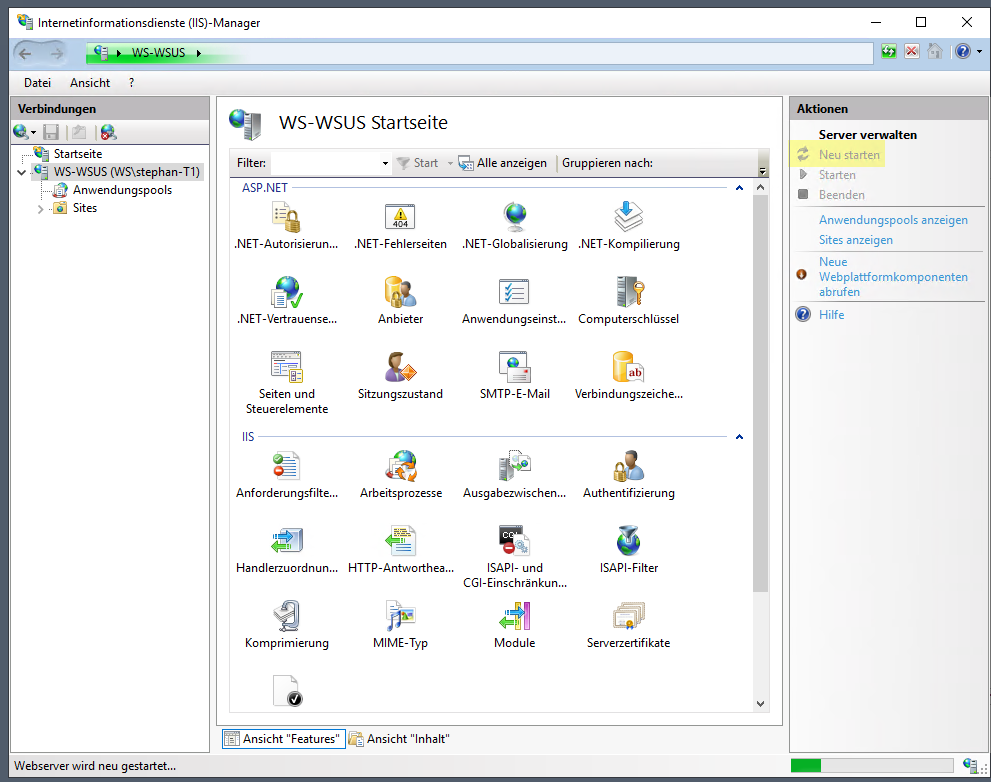
Task: Expand the address bar arrow after WS-WSUS
Action: point(198,53)
